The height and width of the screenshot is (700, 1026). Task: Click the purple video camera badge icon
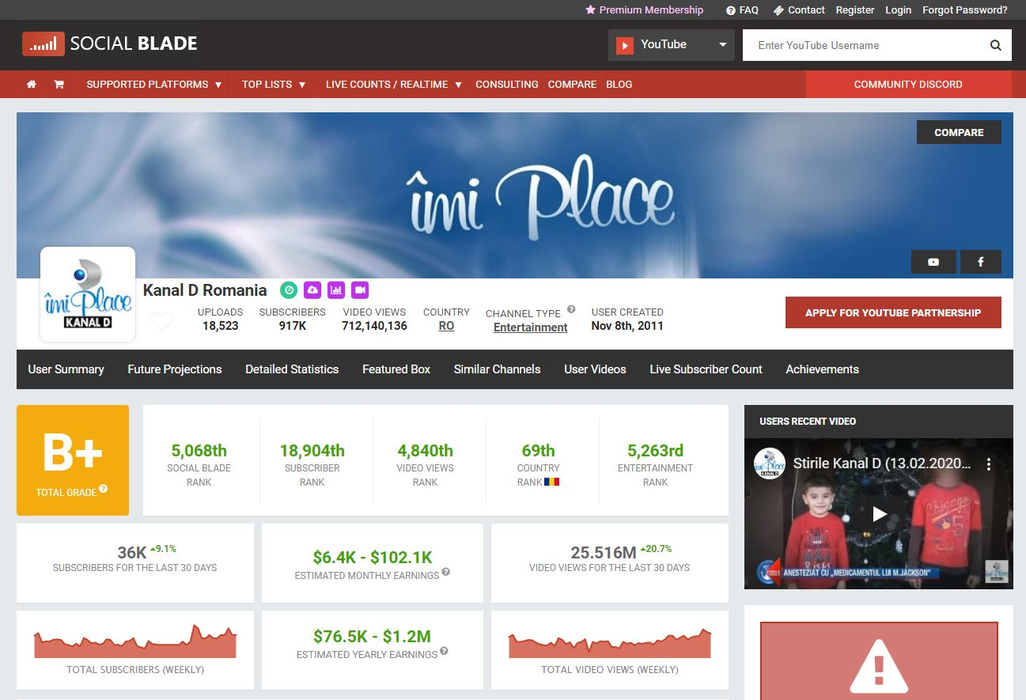pyautogui.click(x=360, y=290)
